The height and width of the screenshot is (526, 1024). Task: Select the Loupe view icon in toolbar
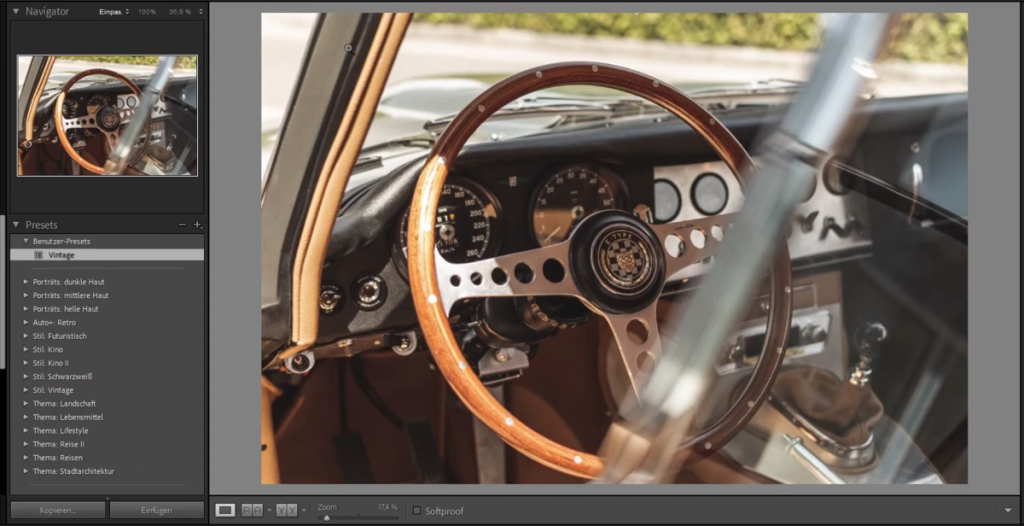point(225,510)
